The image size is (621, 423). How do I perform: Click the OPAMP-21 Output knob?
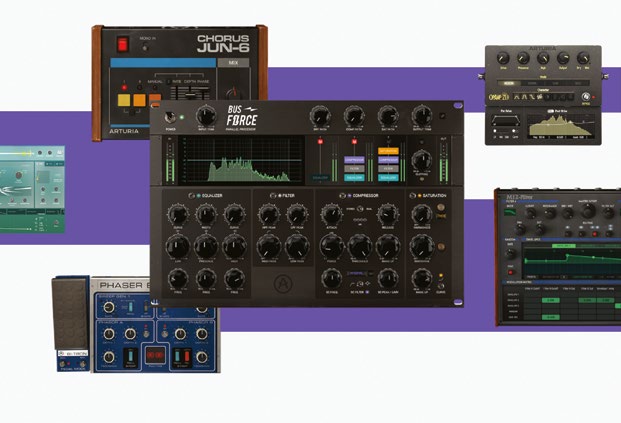pyautogui.click(x=563, y=59)
